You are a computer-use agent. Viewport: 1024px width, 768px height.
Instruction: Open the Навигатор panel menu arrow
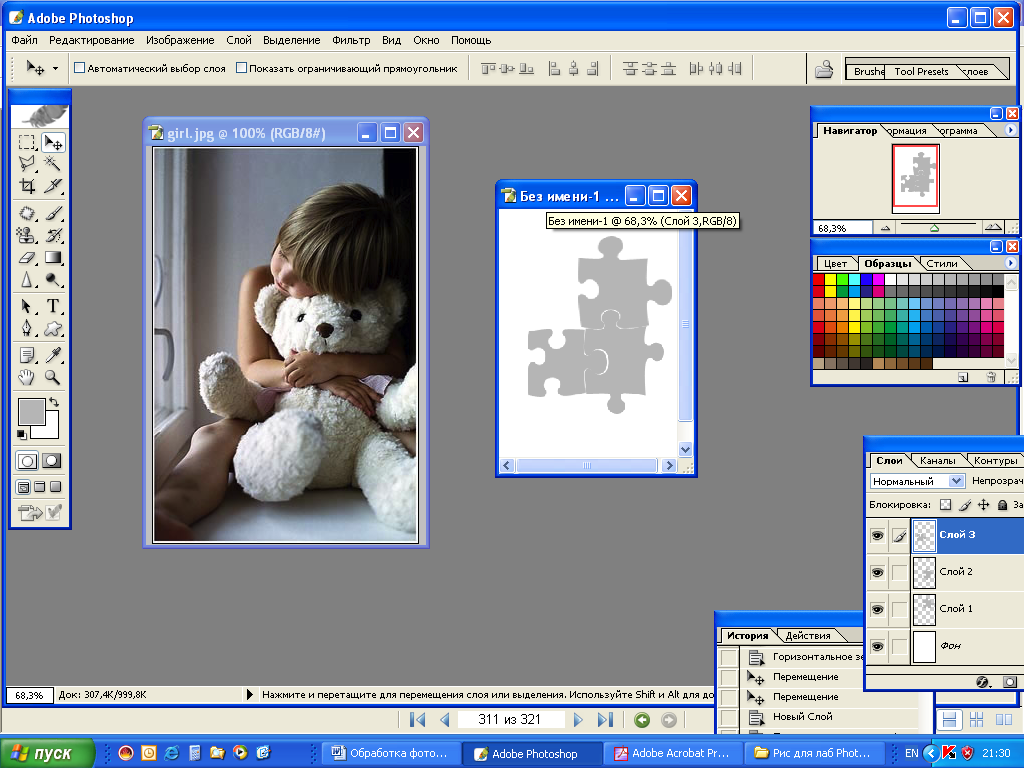pos(1010,130)
